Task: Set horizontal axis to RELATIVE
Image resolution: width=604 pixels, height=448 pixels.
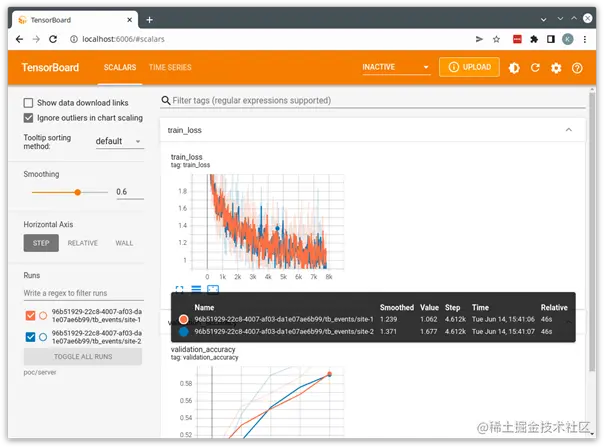Action: [x=83, y=243]
